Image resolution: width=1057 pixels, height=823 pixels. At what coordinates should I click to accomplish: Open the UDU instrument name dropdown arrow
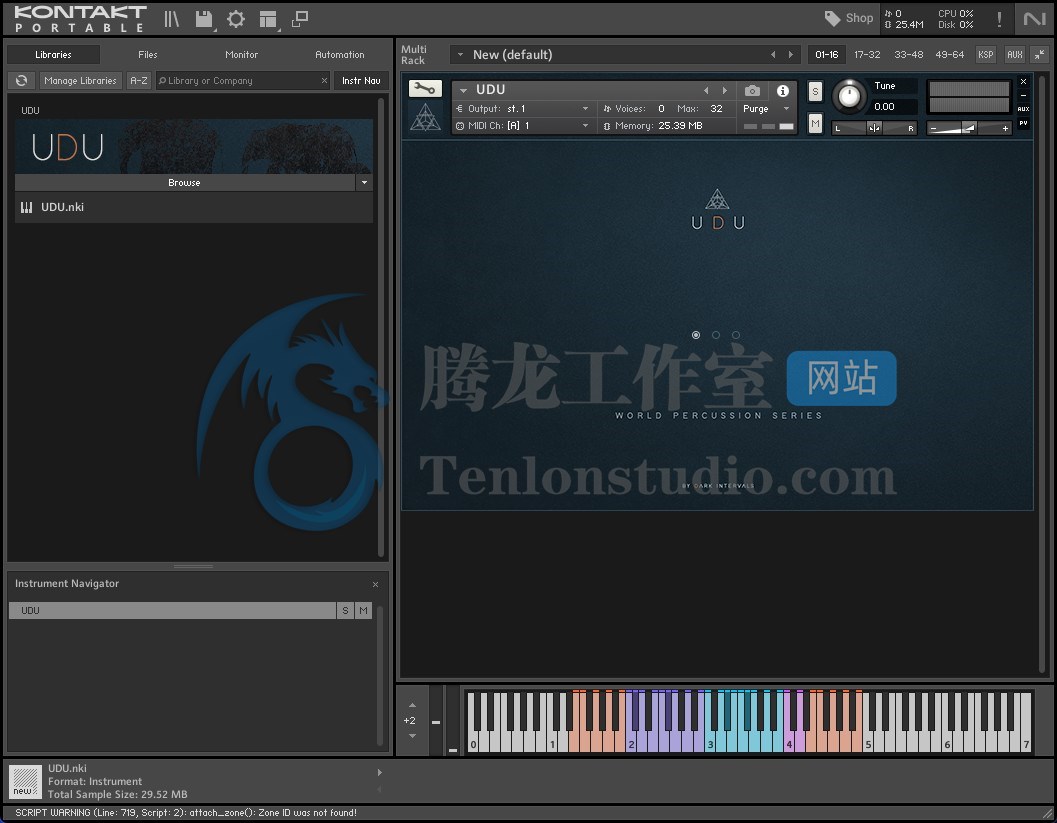point(463,90)
